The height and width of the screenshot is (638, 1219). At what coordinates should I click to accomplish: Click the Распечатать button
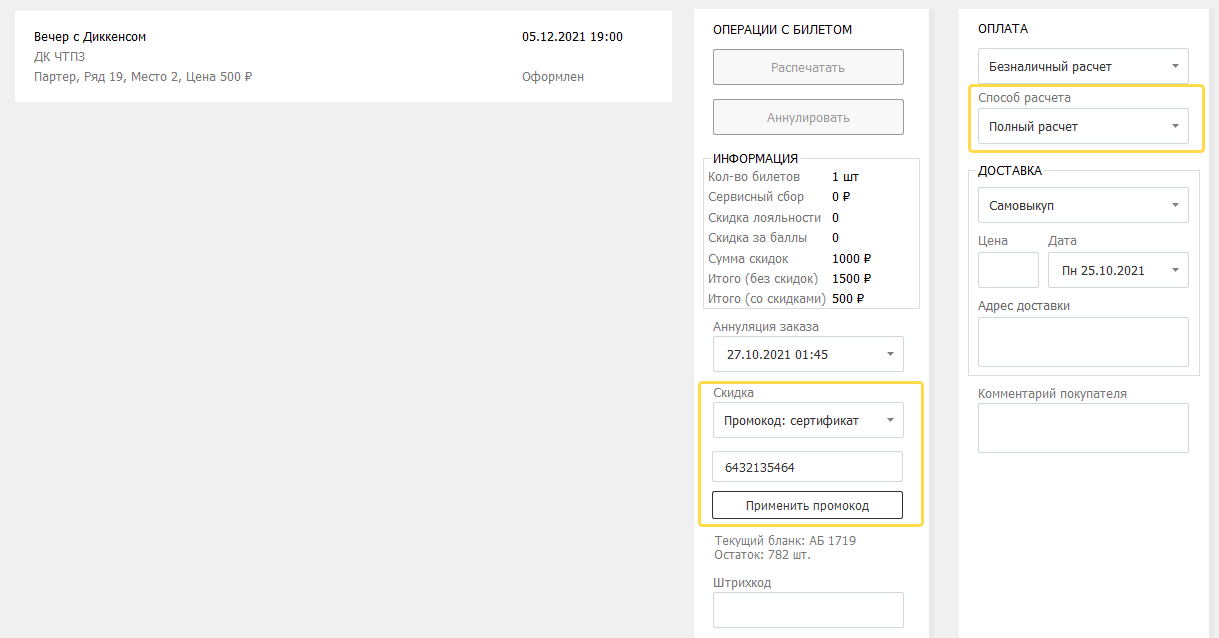(x=807, y=67)
